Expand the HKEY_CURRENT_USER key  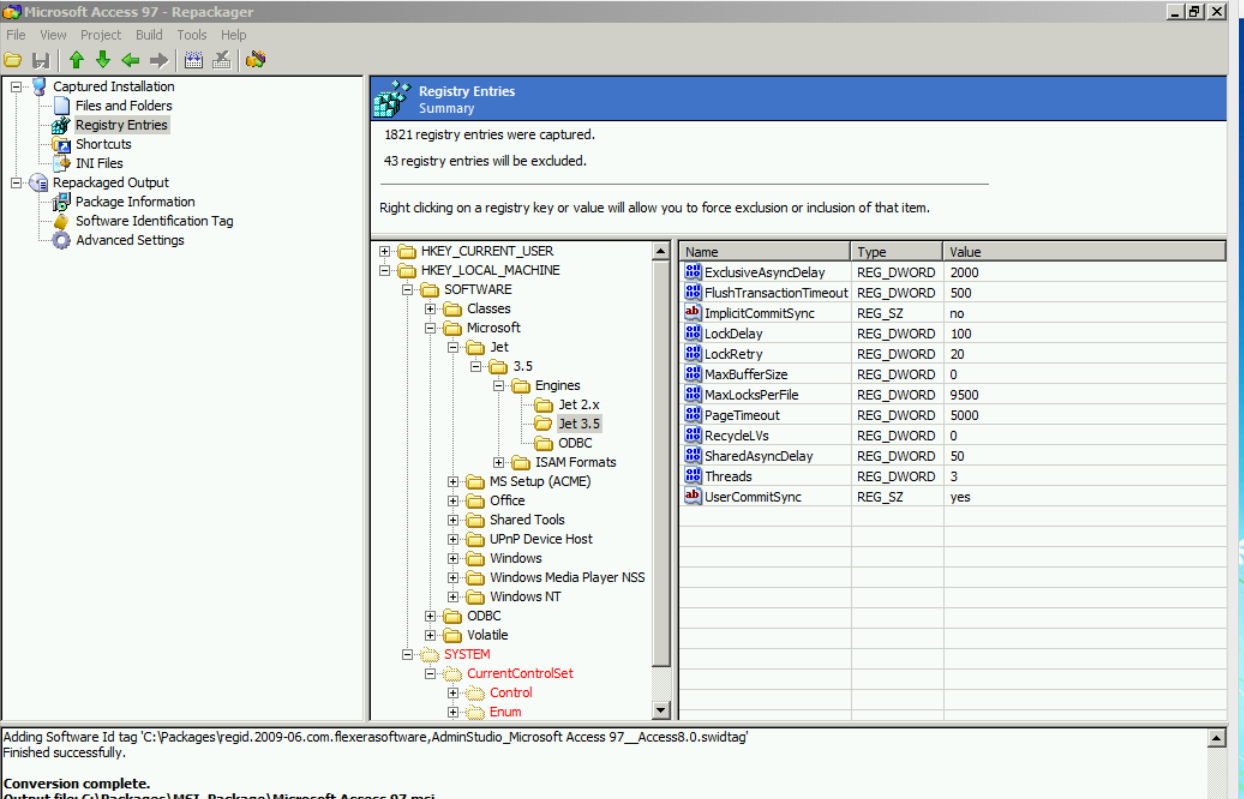[385, 251]
